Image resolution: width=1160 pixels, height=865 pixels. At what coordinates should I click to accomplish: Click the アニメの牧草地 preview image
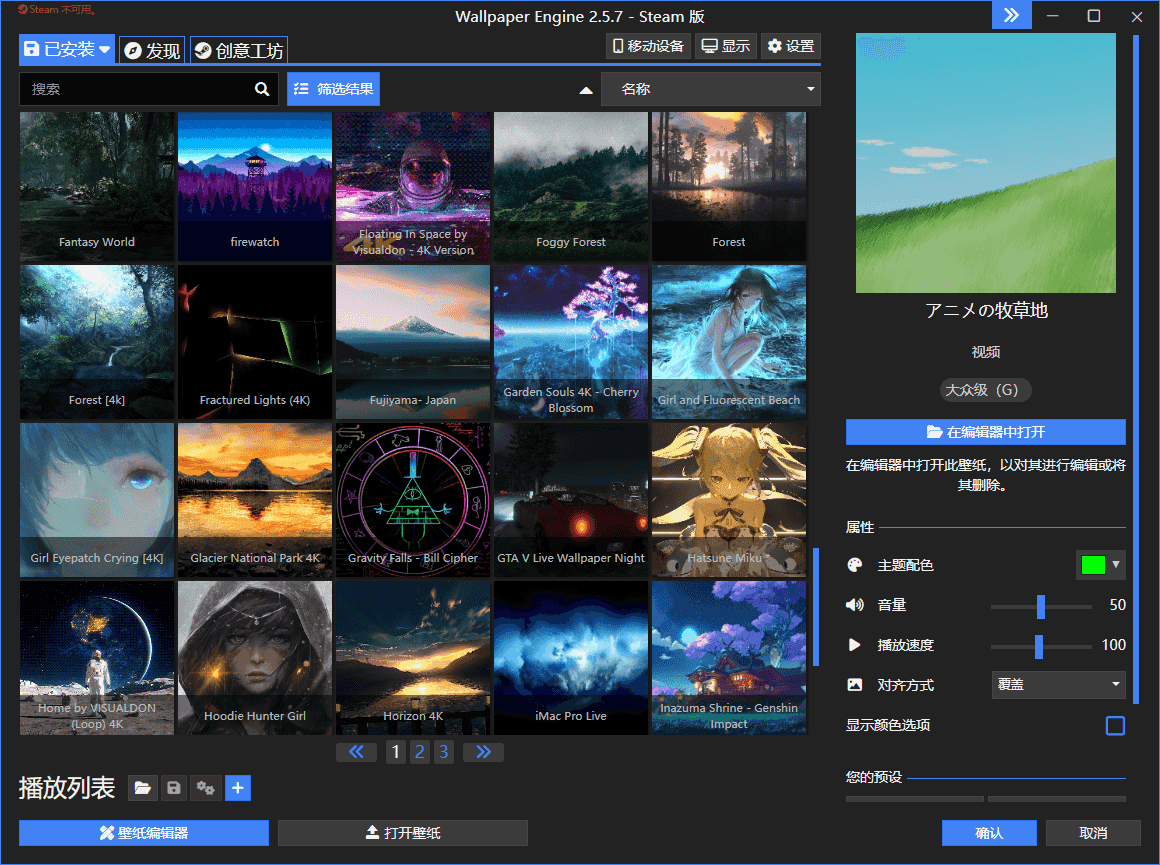pyautogui.click(x=985, y=163)
